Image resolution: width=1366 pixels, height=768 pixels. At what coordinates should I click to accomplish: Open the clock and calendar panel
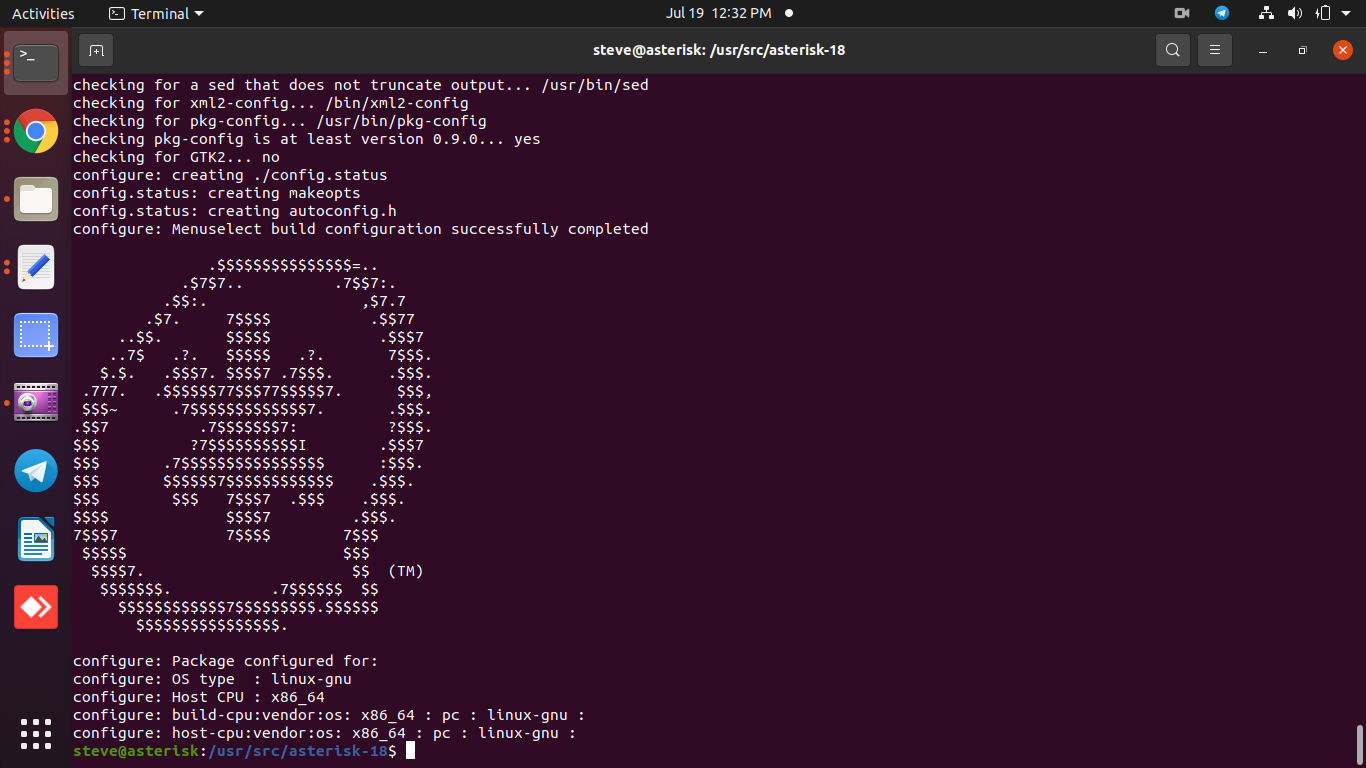(719, 13)
